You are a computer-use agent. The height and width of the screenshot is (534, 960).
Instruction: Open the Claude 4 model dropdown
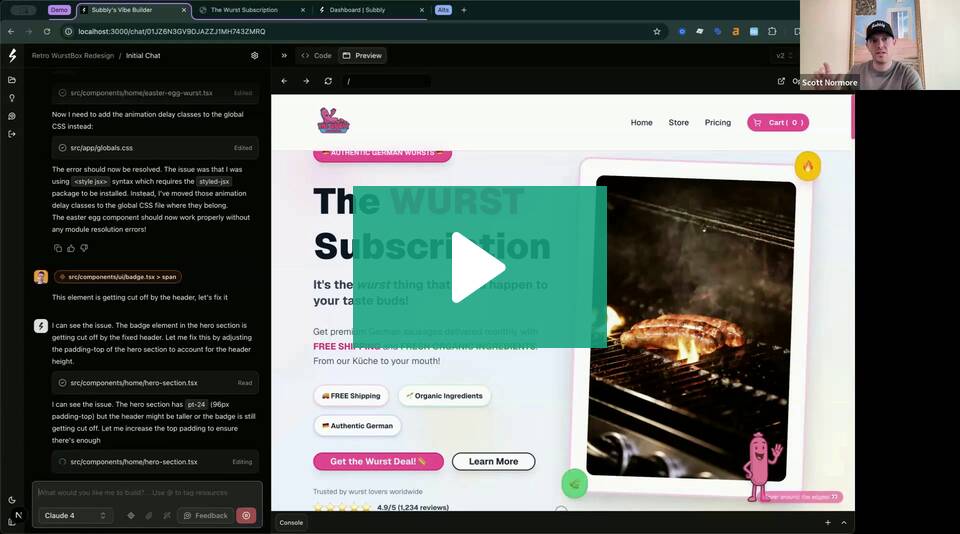75,516
